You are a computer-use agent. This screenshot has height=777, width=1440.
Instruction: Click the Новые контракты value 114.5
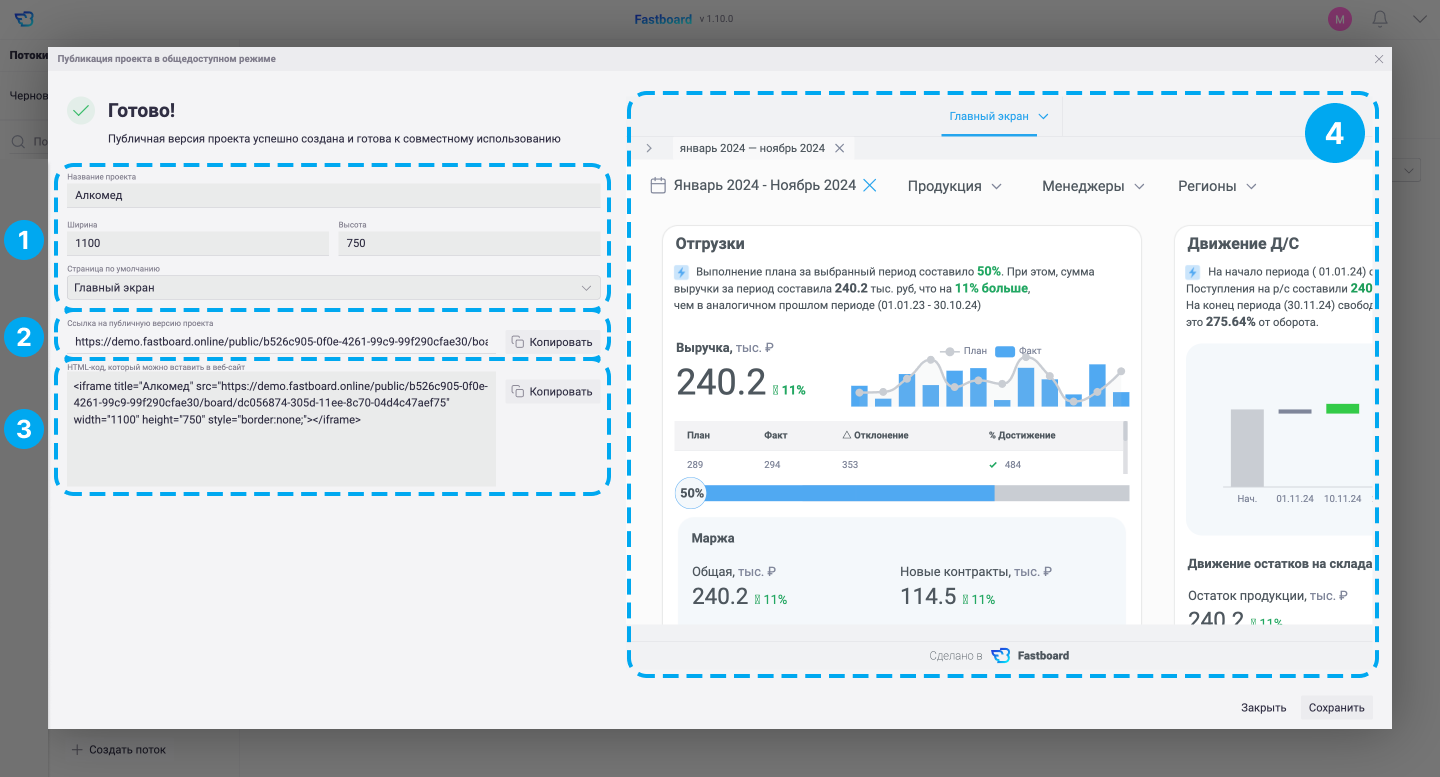[x=928, y=596]
